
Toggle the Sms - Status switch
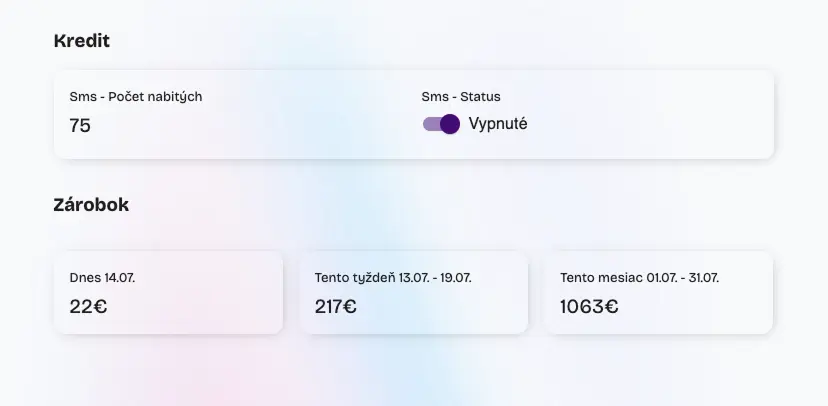[x=441, y=124]
